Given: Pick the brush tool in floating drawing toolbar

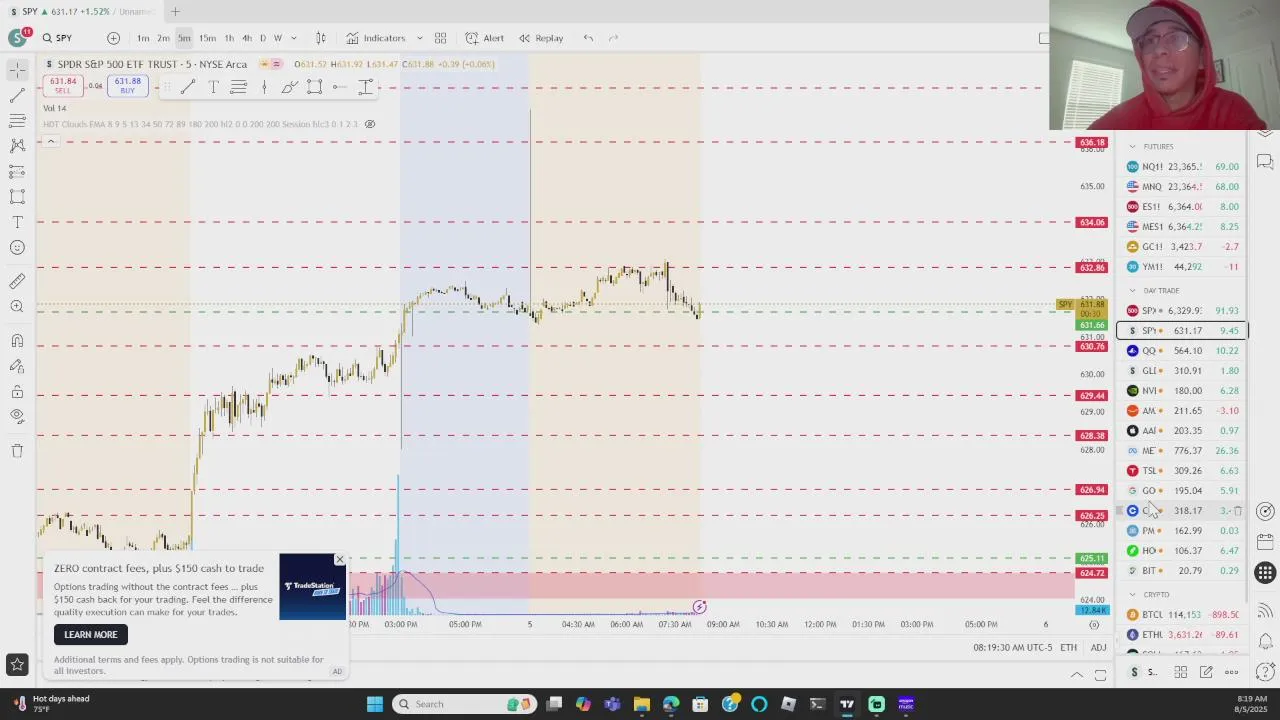Looking at the screenshot, I should tap(289, 88).
